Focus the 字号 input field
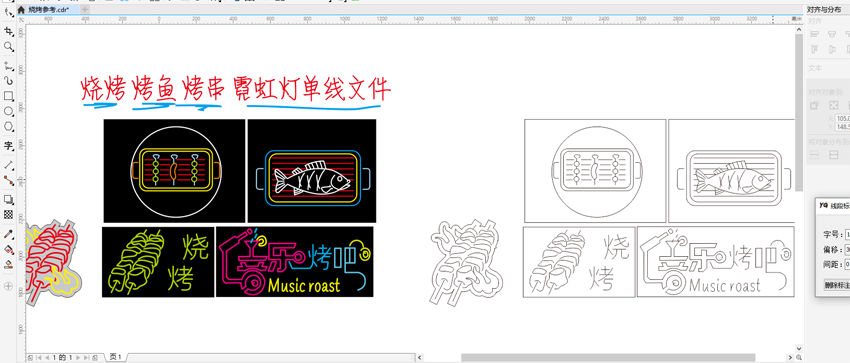This screenshot has width=850, height=363. point(846,234)
